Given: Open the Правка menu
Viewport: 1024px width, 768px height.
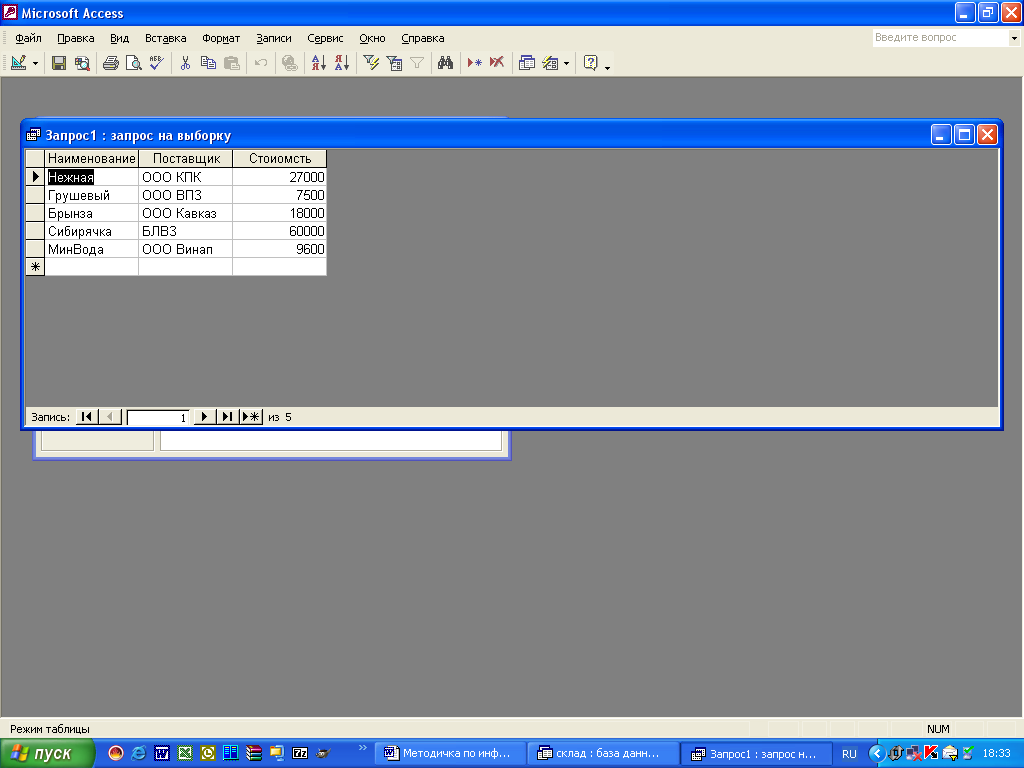Looking at the screenshot, I should tap(76, 38).
